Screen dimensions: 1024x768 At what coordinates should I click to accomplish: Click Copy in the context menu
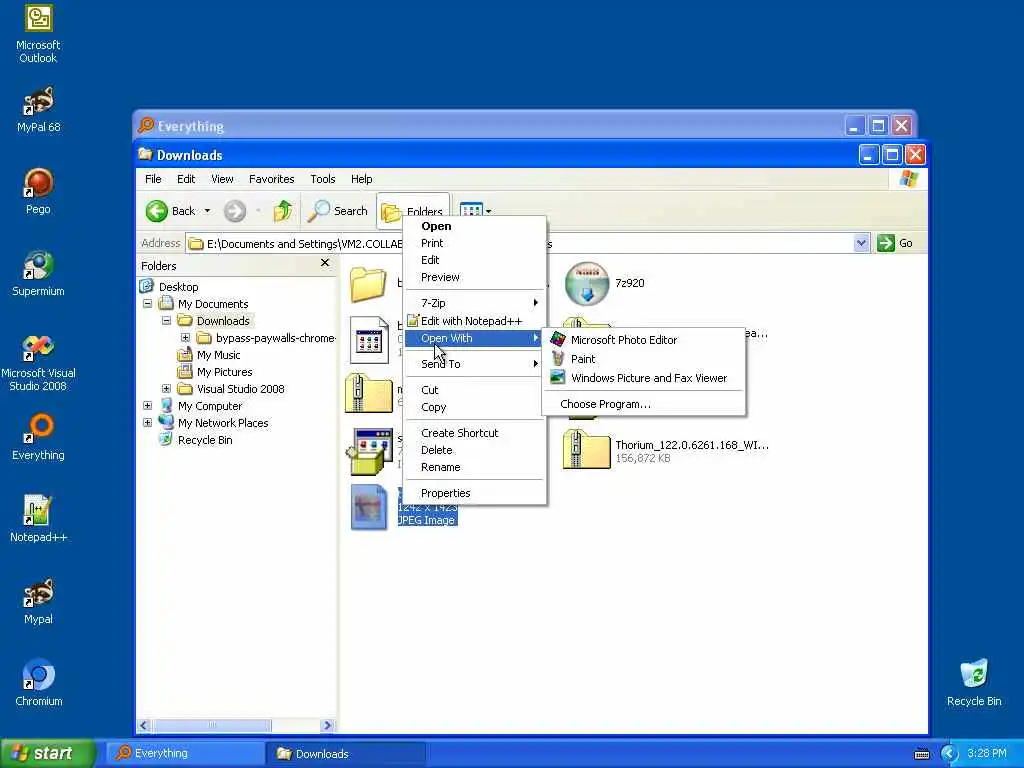click(x=475, y=407)
